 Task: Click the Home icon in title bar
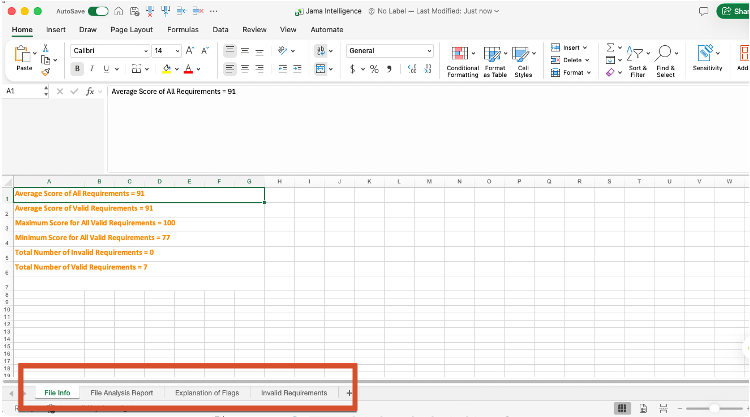coord(119,11)
